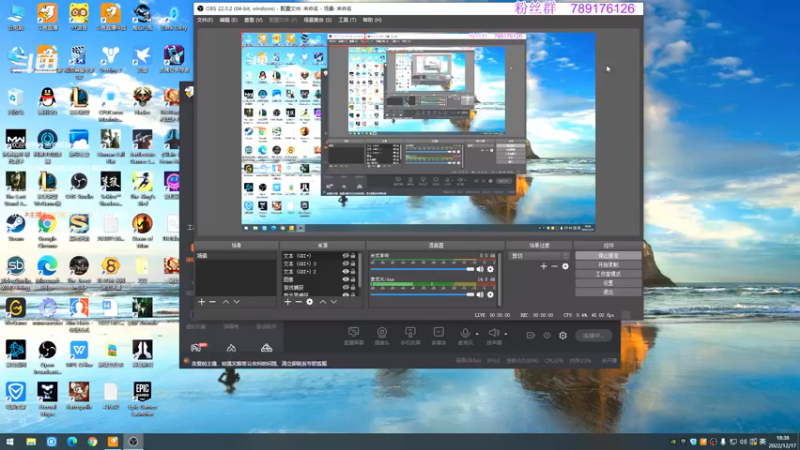
Task: Open OBS 设置 button in controls
Action: (608, 283)
